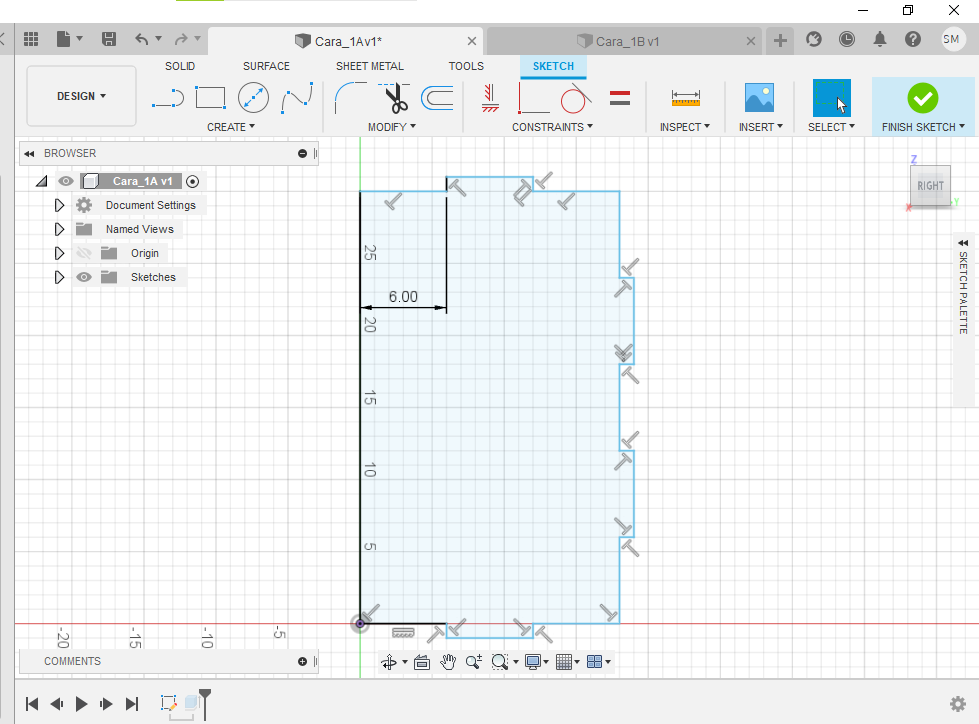The image size is (979, 724).
Task: Expand the Origin node
Action: pos(59,253)
